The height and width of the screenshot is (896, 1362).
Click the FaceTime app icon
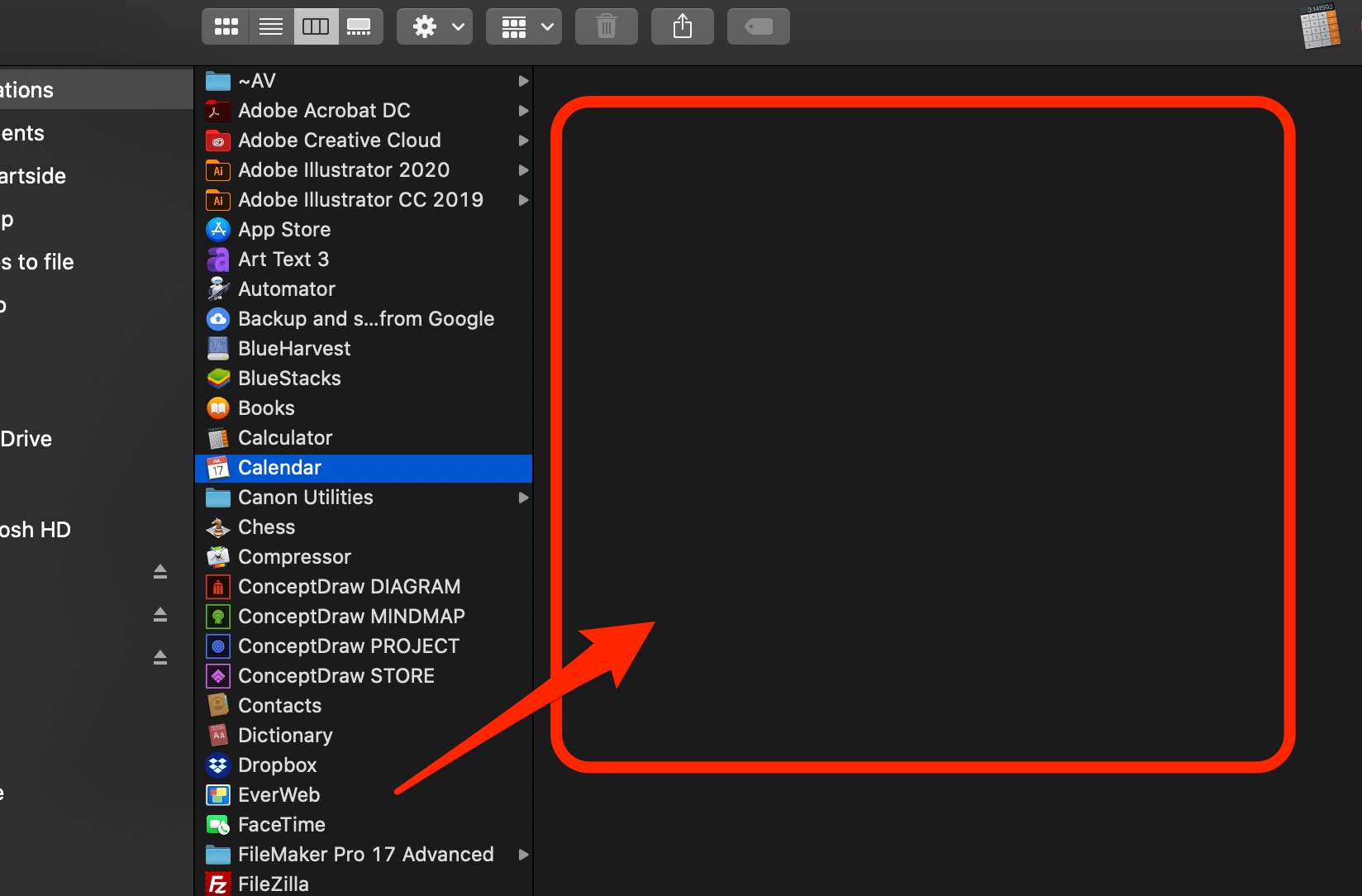coord(218,825)
